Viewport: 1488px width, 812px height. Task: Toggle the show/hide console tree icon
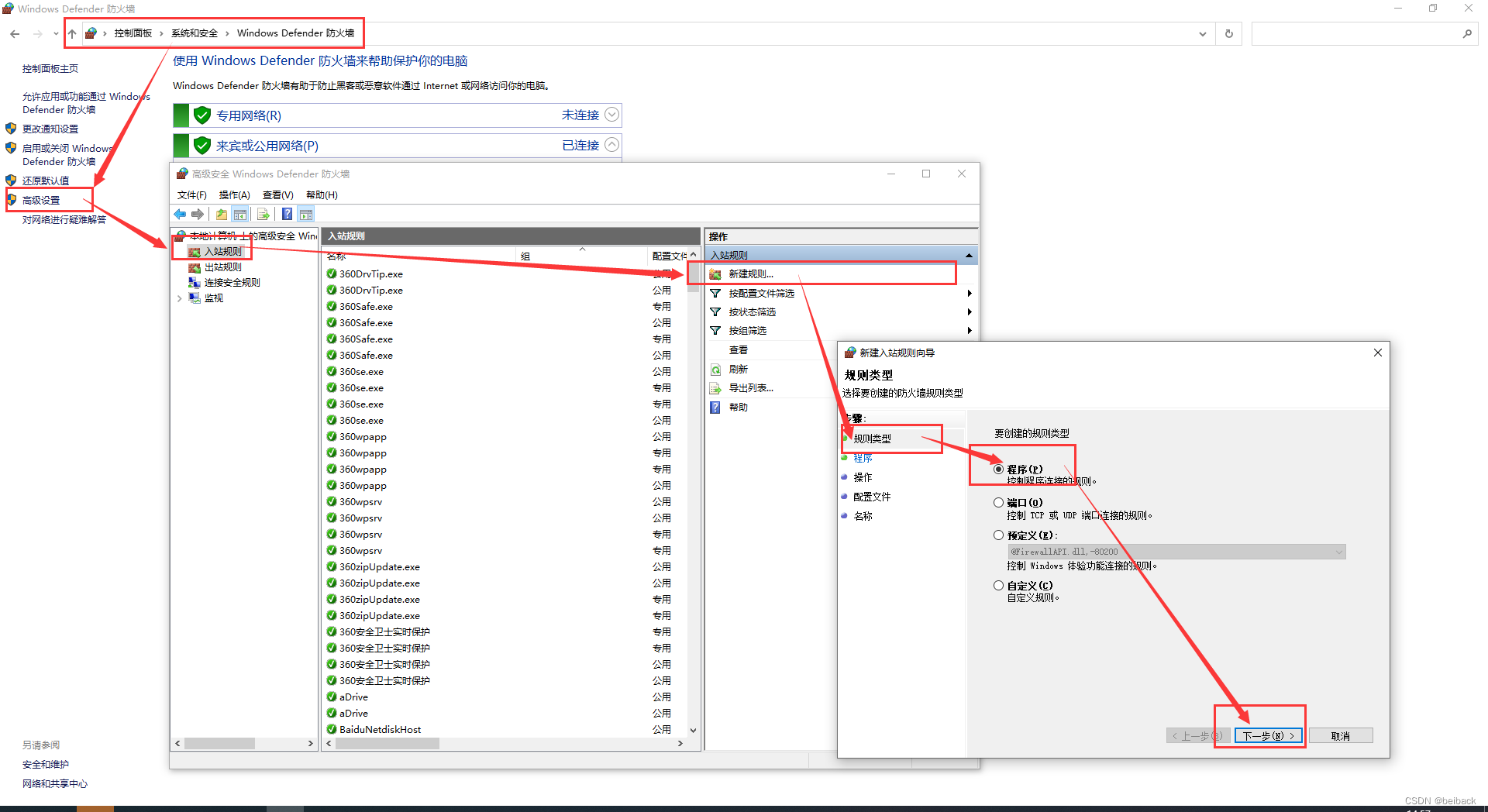point(240,215)
